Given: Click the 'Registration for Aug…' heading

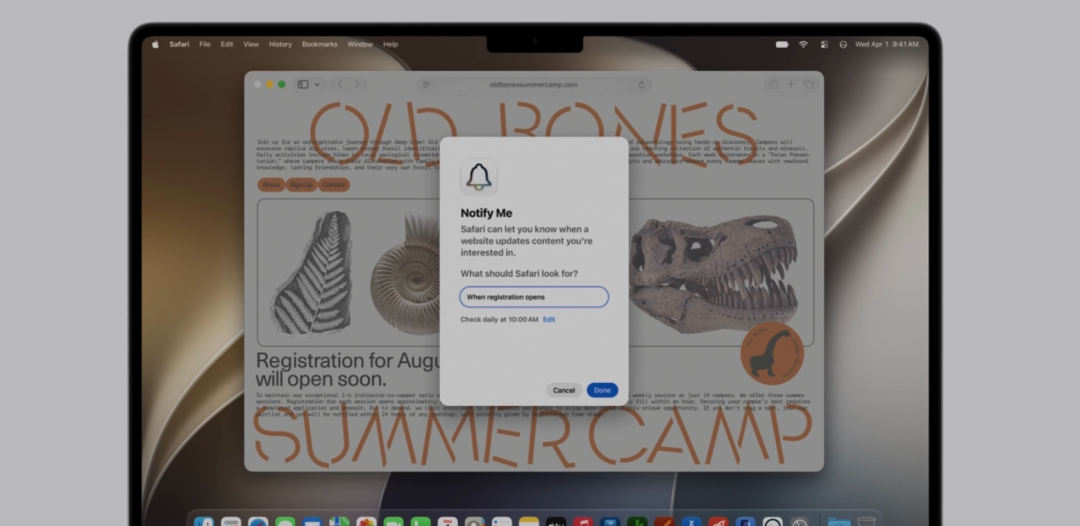Looking at the screenshot, I should 347,370.
